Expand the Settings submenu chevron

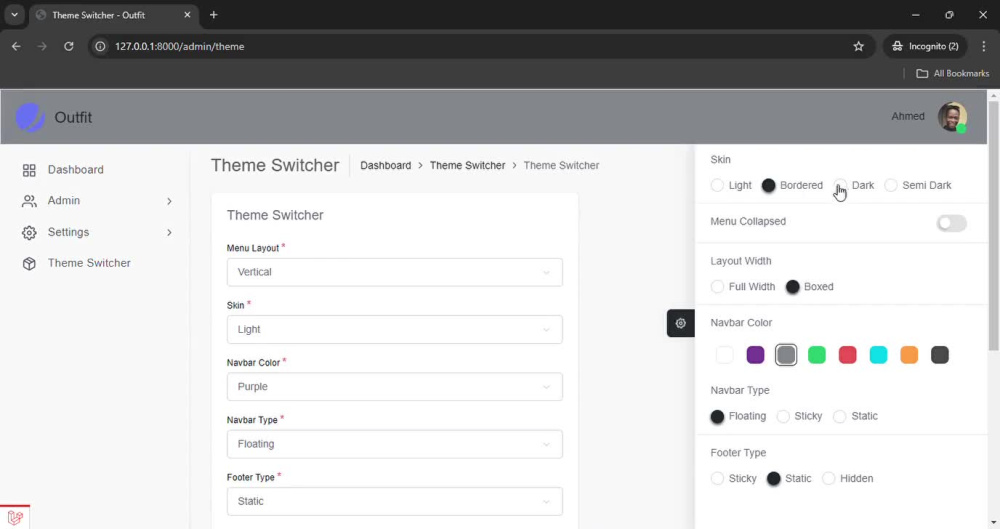pyautogui.click(x=169, y=232)
